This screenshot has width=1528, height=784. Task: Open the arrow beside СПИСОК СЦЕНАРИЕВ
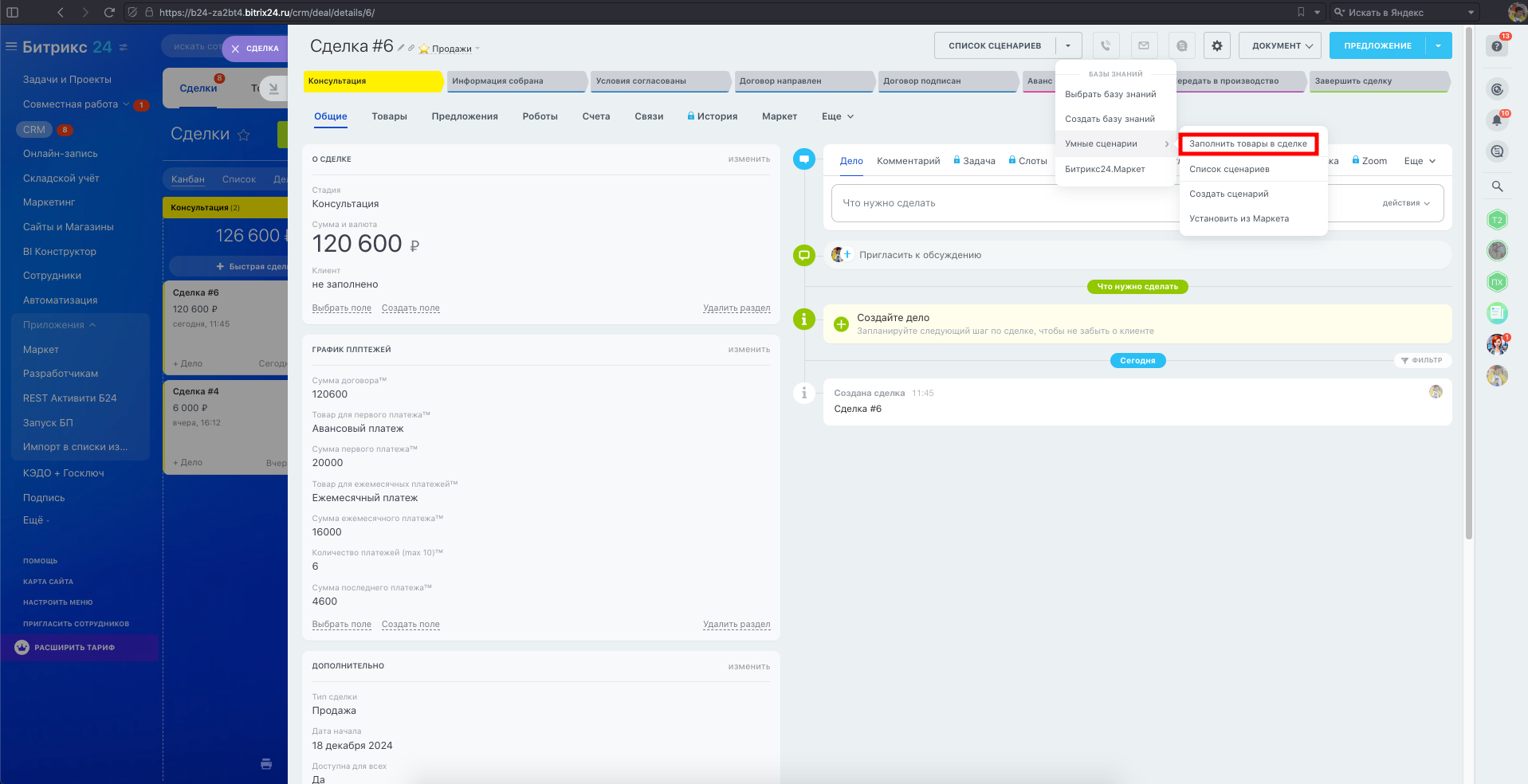click(x=1068, y=45)
